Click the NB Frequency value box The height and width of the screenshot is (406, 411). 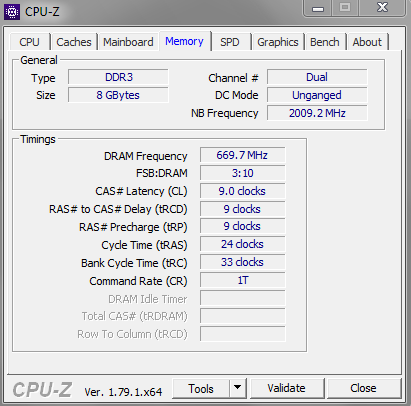[317, 113]
